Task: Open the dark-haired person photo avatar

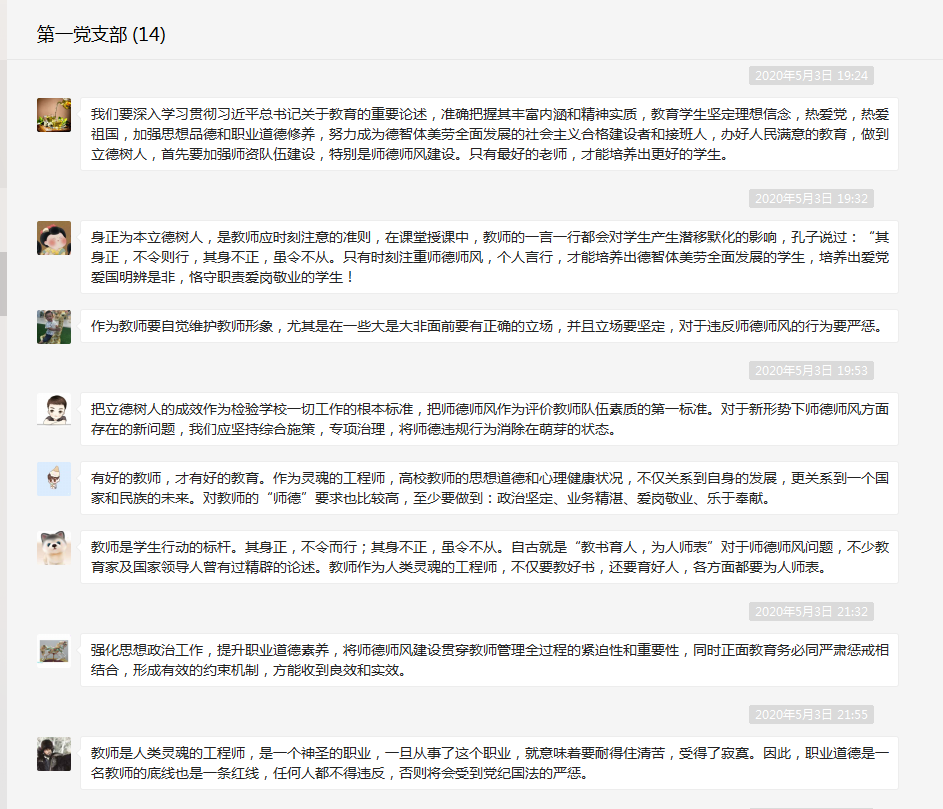Action: click(x=54, y=754)
